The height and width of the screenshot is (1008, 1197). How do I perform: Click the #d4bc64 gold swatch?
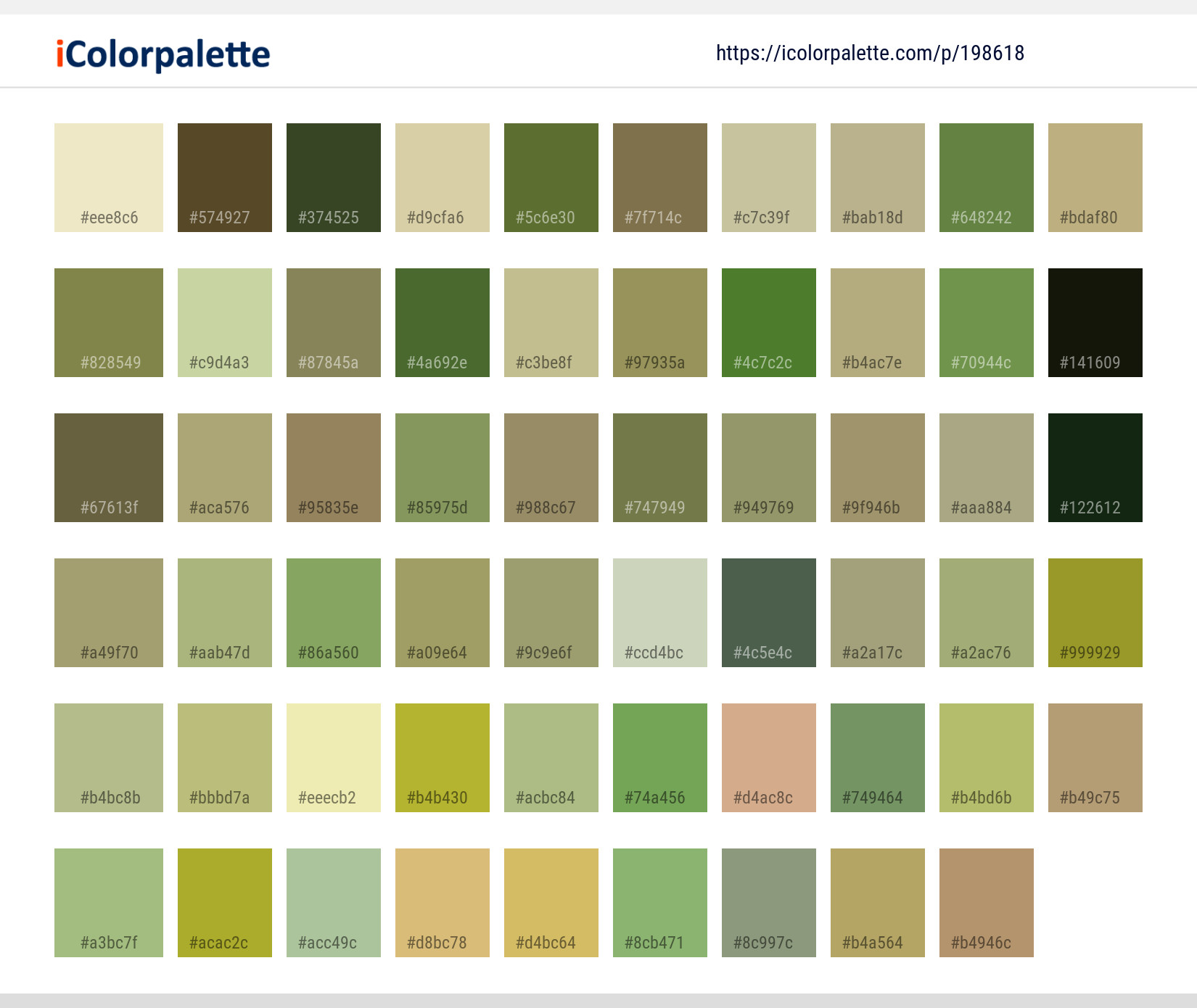coord(551,903)
